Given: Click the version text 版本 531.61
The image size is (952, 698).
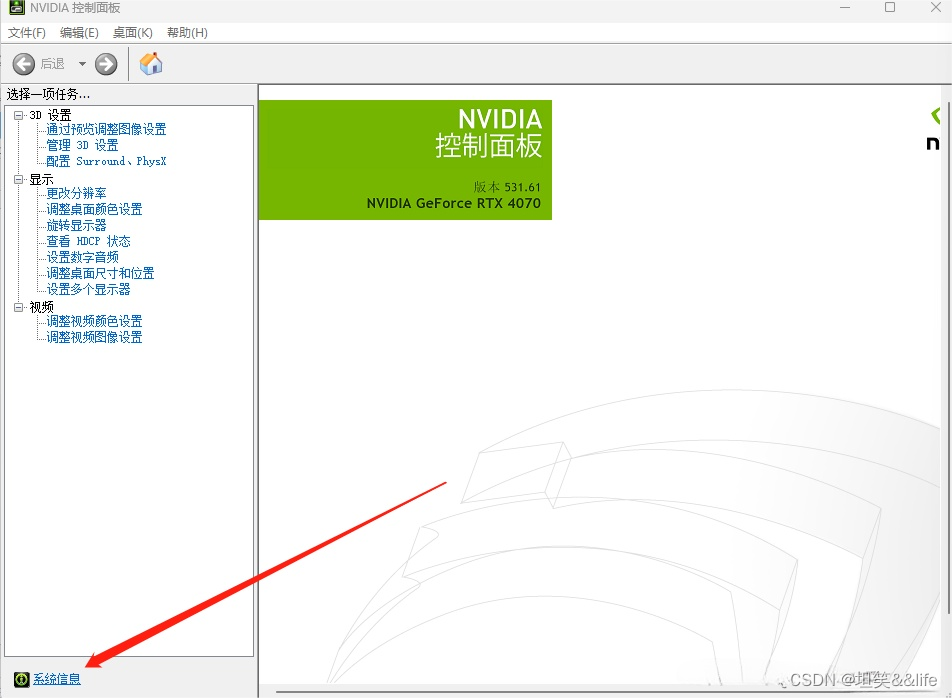Looking at the screenshot, I should [507, 187].
